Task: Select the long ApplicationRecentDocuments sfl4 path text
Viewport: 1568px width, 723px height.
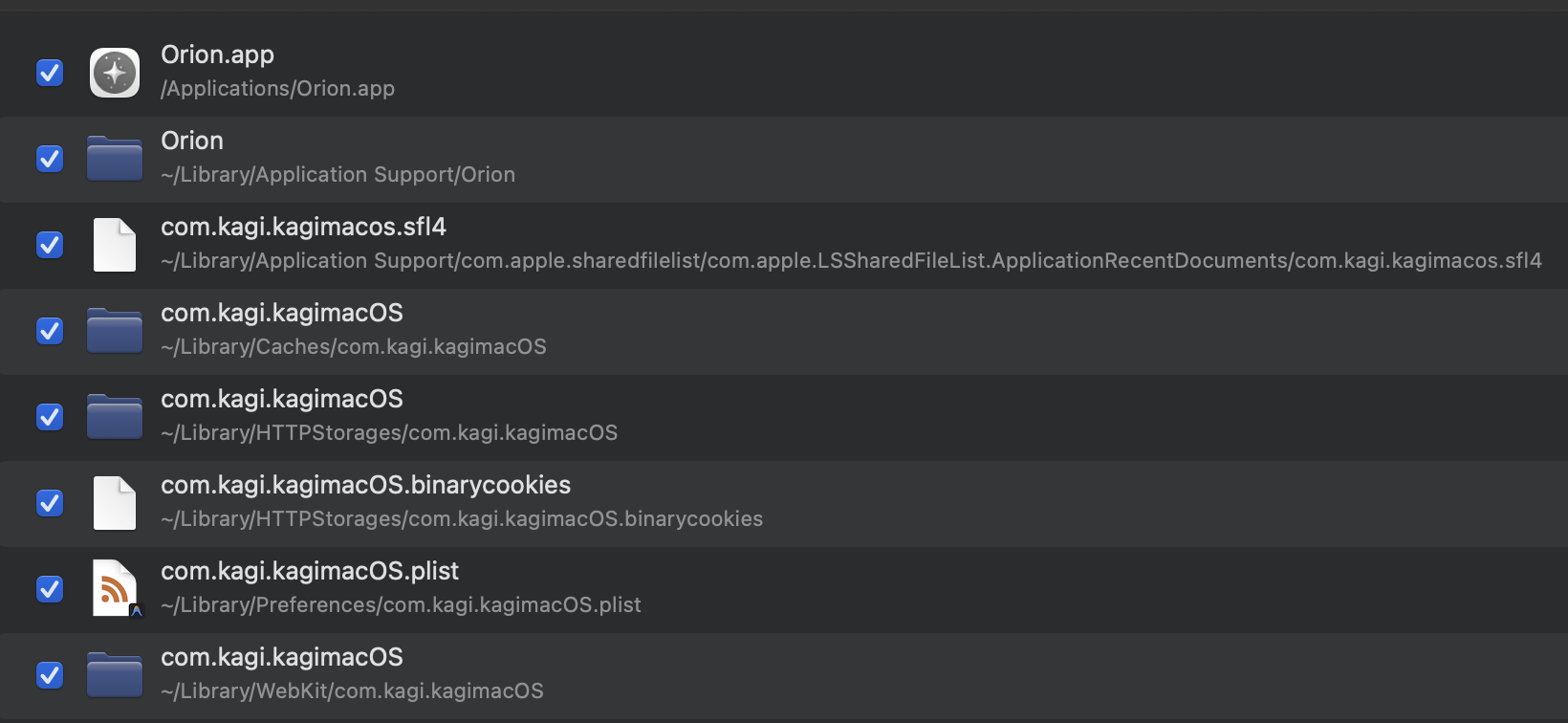Action: (851, 261)
